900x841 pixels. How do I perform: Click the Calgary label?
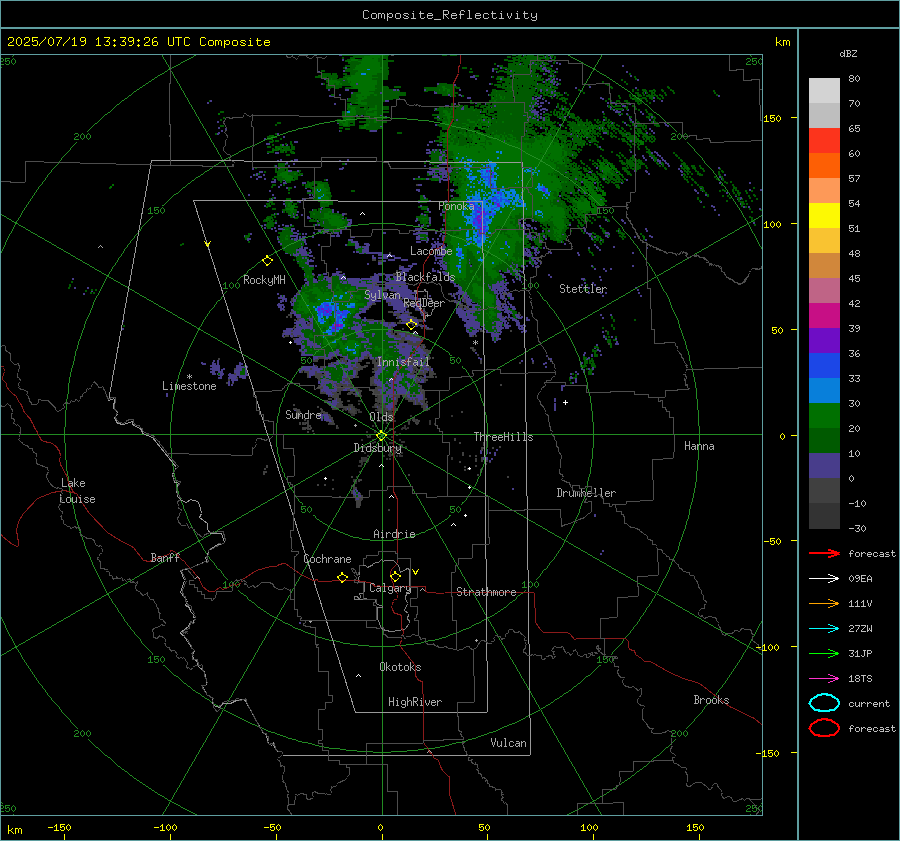click(390, 588)
